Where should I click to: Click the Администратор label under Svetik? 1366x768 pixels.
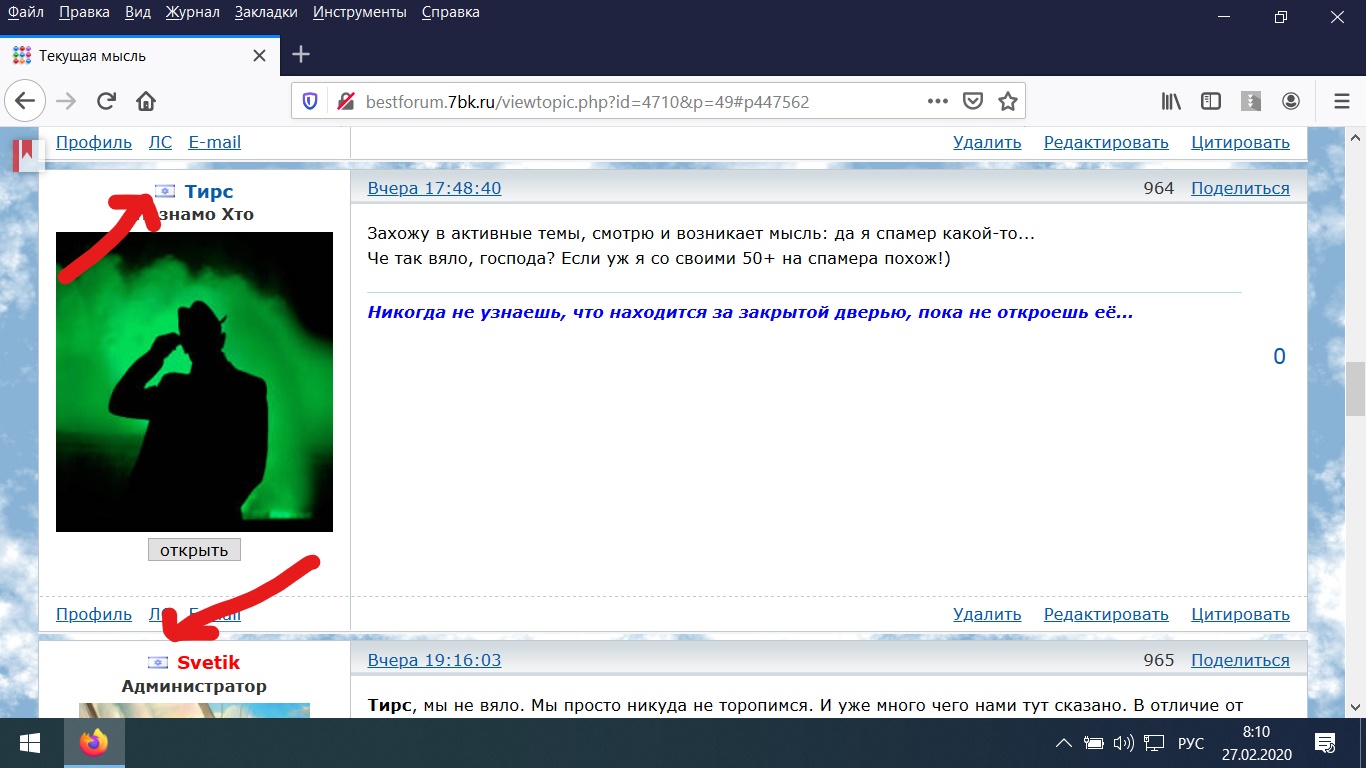(194, 686)
